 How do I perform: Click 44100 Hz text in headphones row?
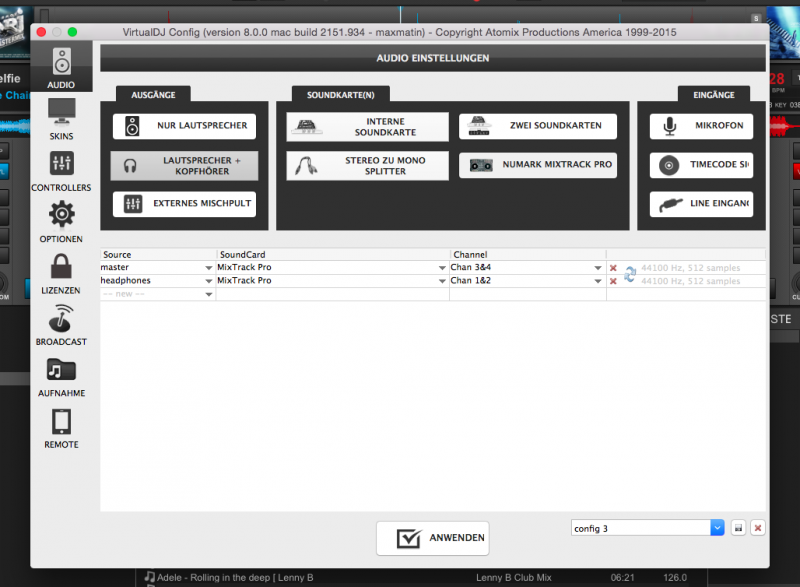(690, 281)
